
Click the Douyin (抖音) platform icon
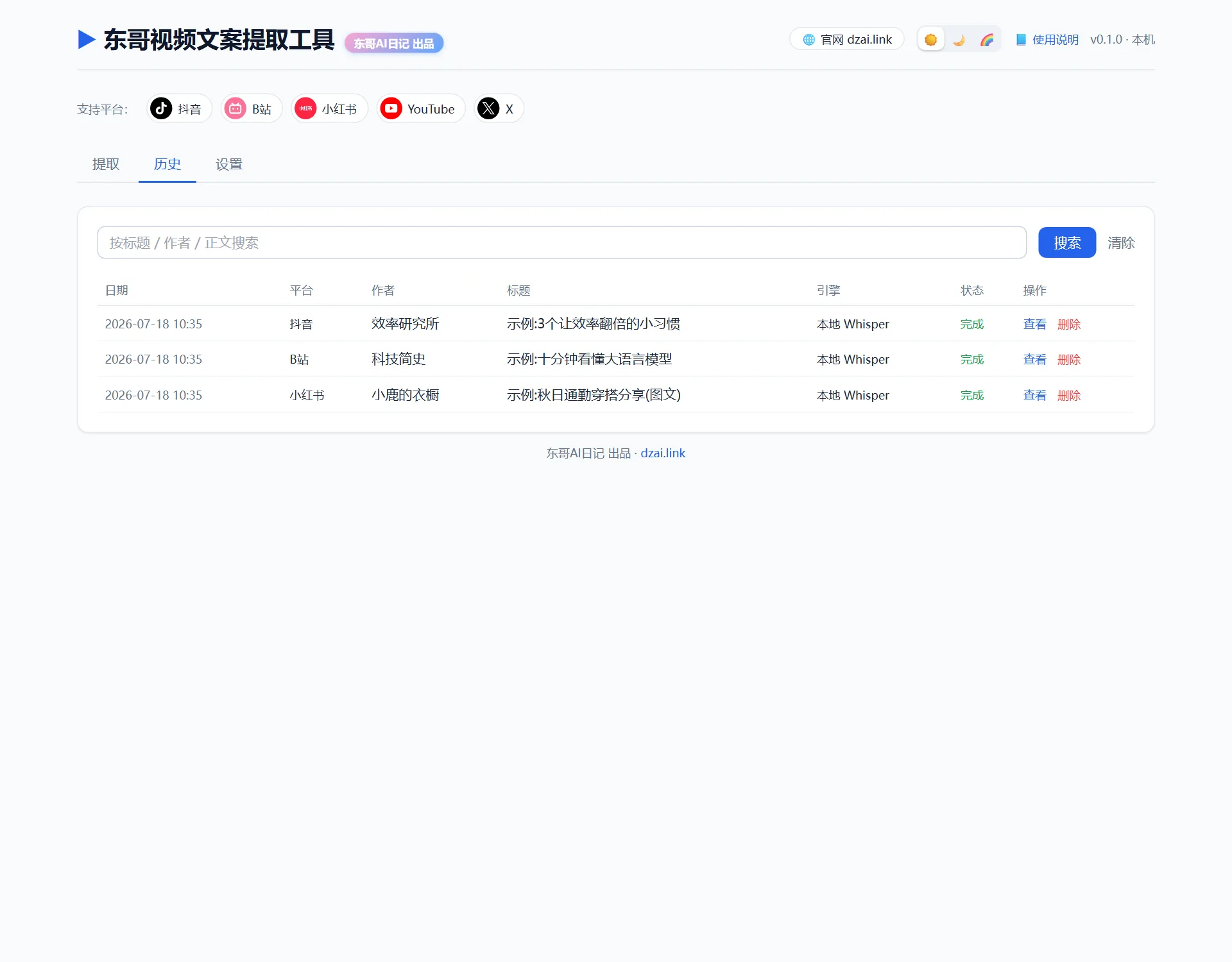click(161, 108)
